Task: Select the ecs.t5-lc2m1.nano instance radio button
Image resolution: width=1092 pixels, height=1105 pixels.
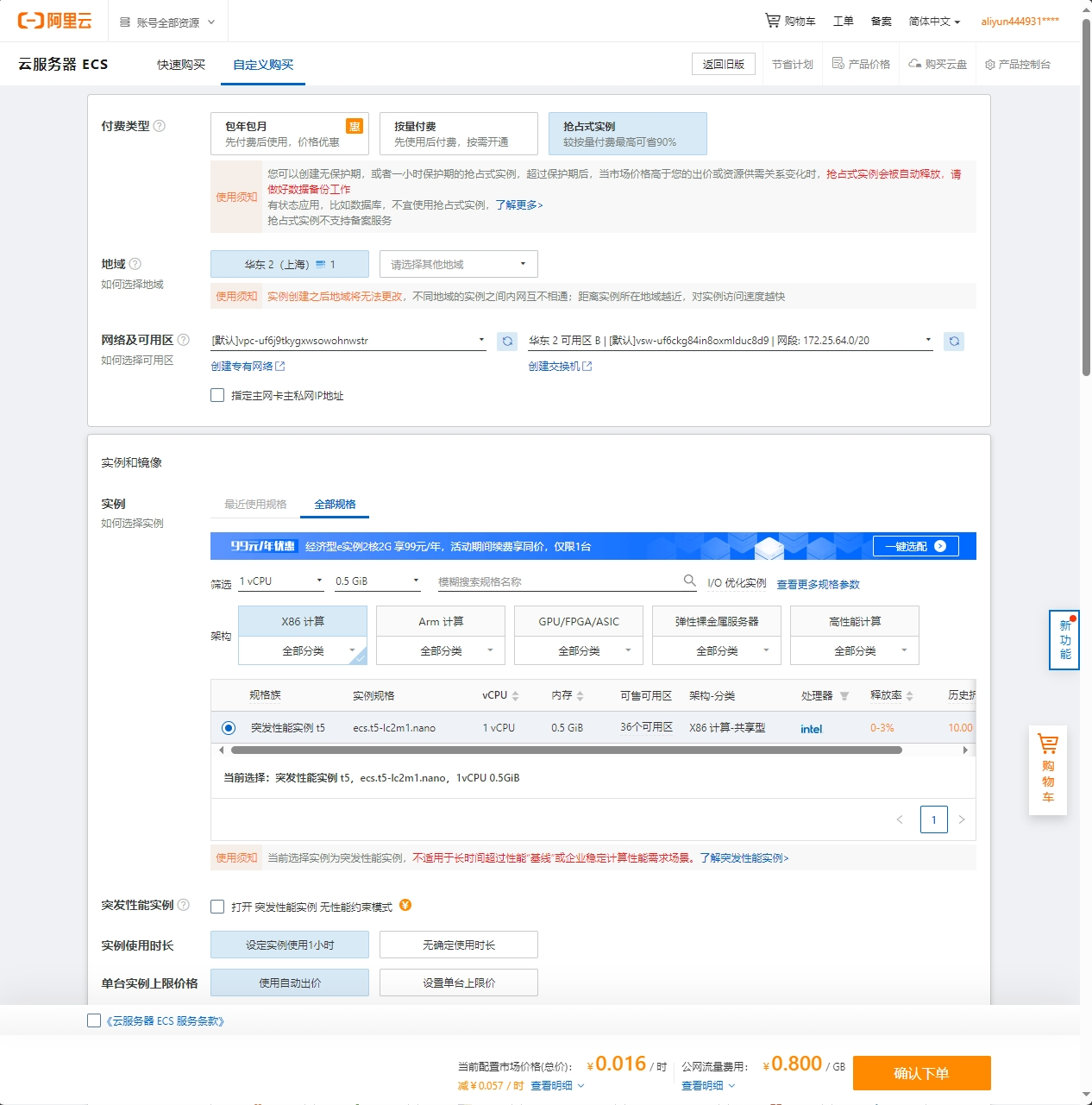Action: [x=228, y=728]
